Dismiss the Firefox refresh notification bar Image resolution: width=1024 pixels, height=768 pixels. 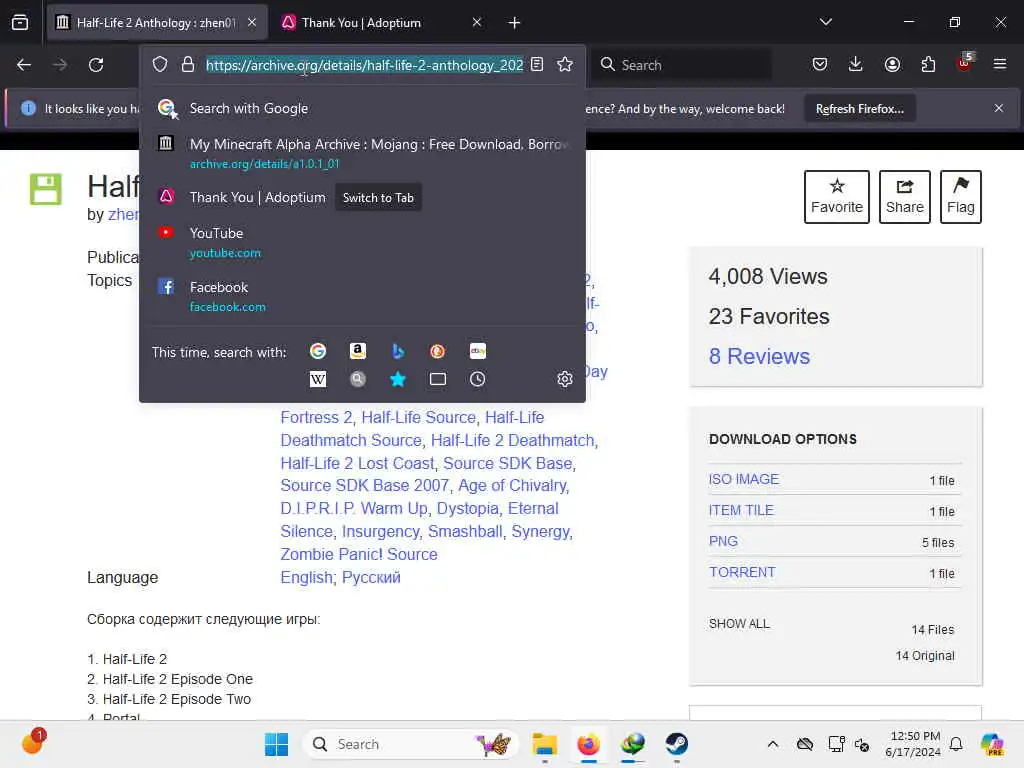coord(999,108)
